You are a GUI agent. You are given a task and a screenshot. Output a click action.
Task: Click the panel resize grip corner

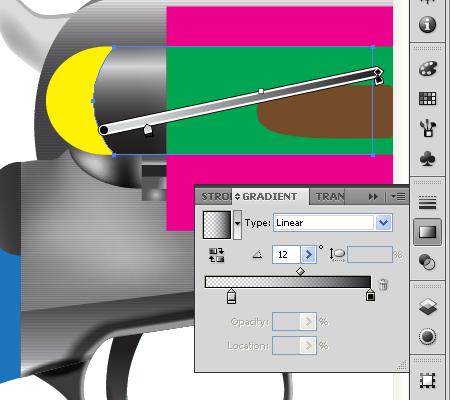(x=402, y=365)
